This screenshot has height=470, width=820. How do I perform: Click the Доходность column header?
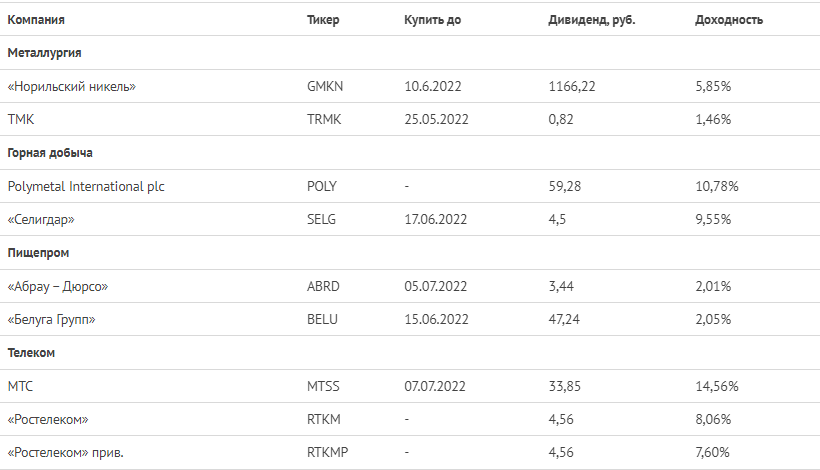pyautogui.click(x=728, y=20)
